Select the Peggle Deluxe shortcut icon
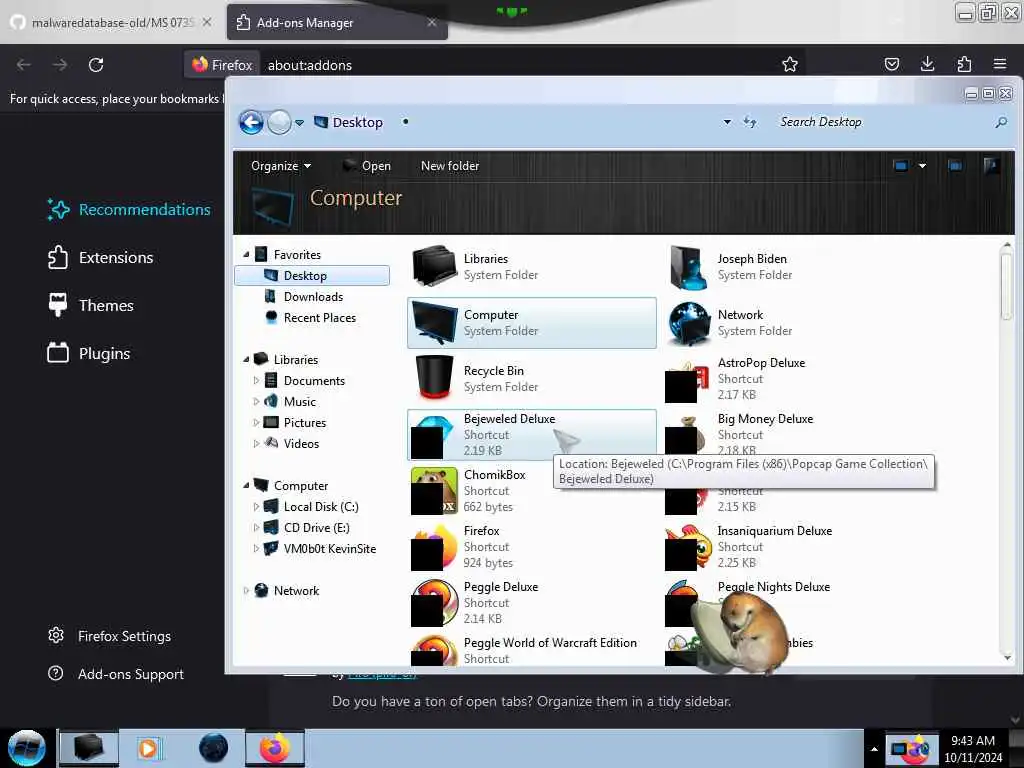This screenshot has height=768, width=1024. (x=434, y=603)
